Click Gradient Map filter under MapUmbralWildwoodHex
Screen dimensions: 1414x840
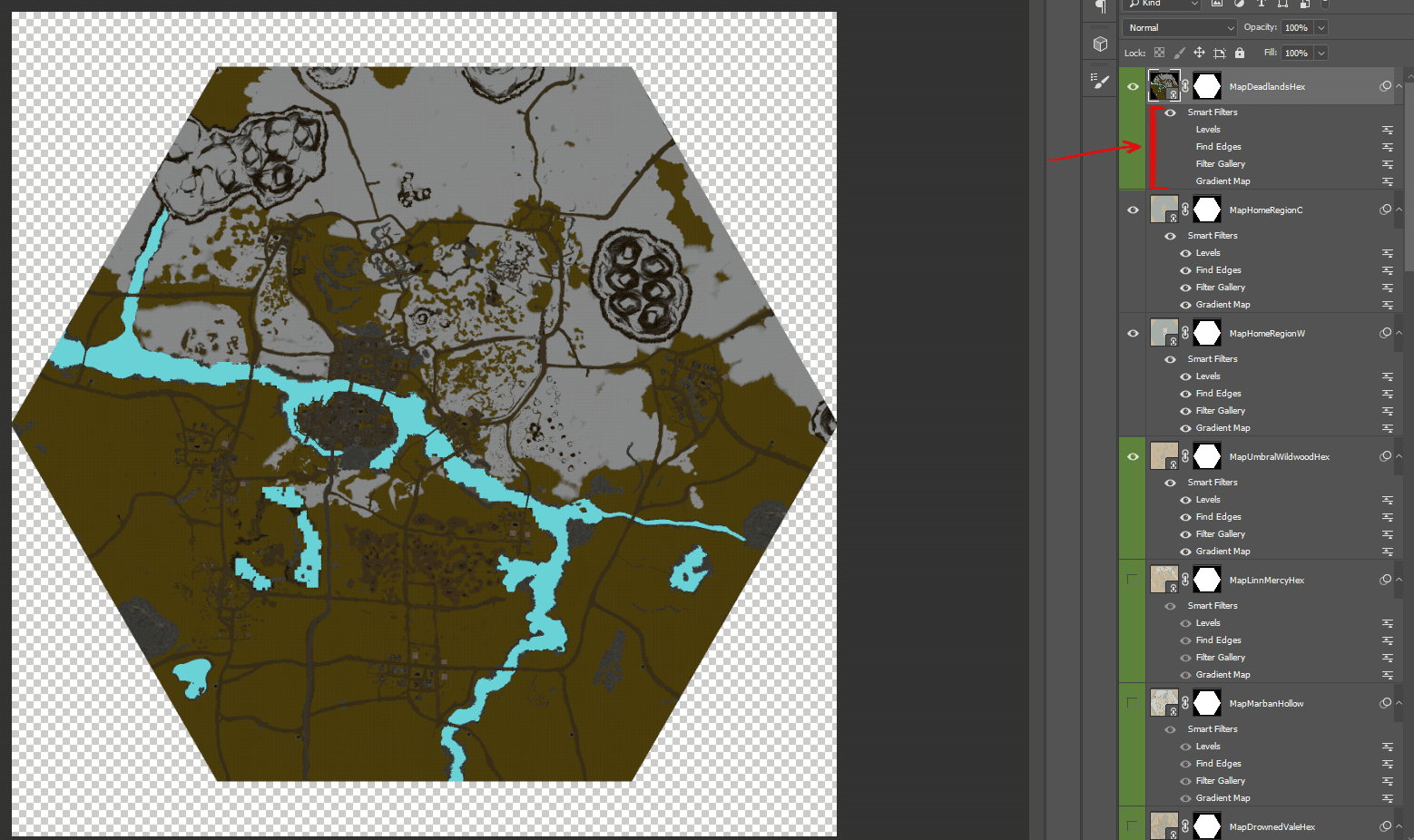(1223, 552)
